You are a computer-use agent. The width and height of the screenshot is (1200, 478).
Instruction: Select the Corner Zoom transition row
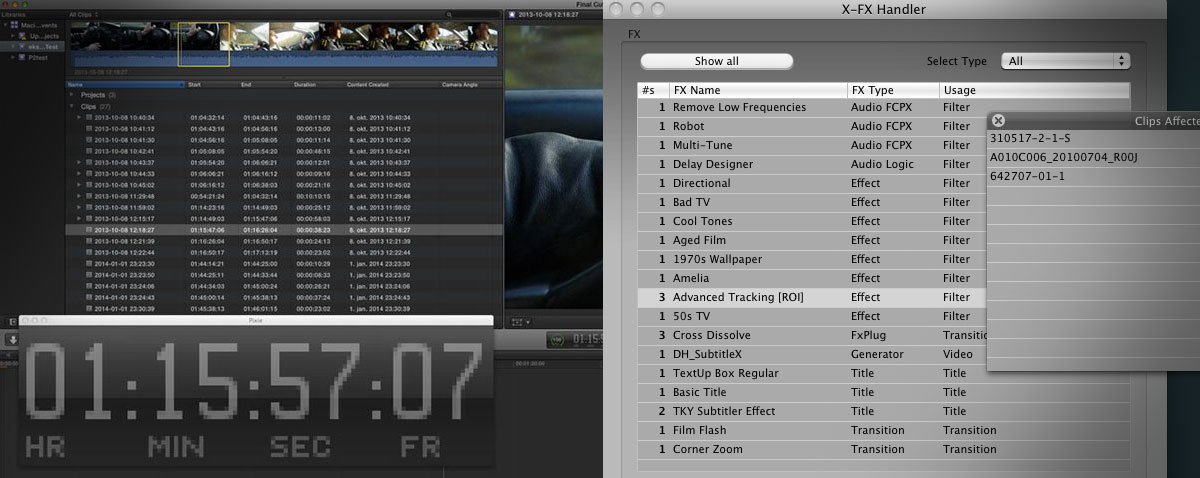coord(884,449)
